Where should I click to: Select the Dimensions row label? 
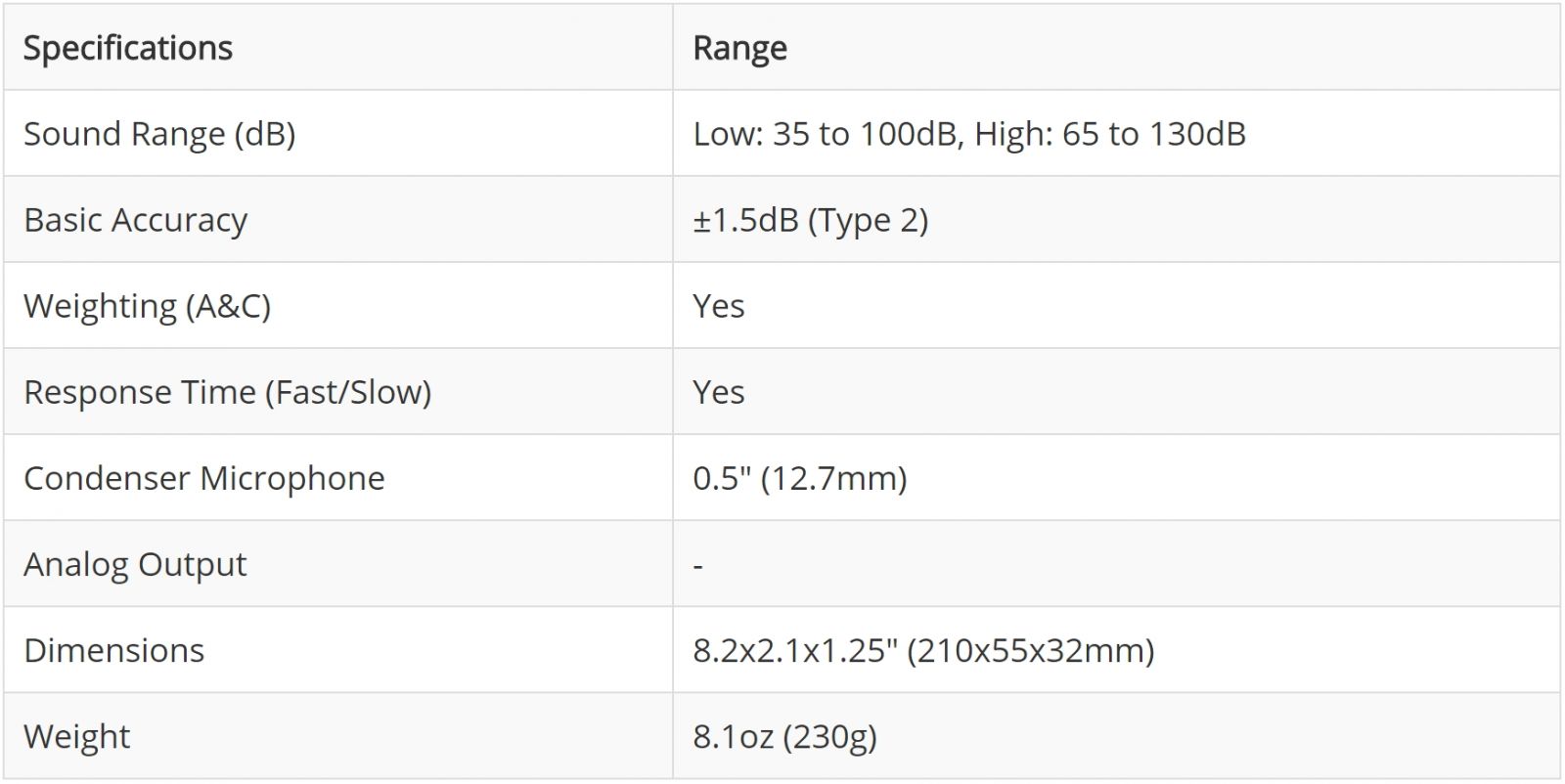[113, 650]
